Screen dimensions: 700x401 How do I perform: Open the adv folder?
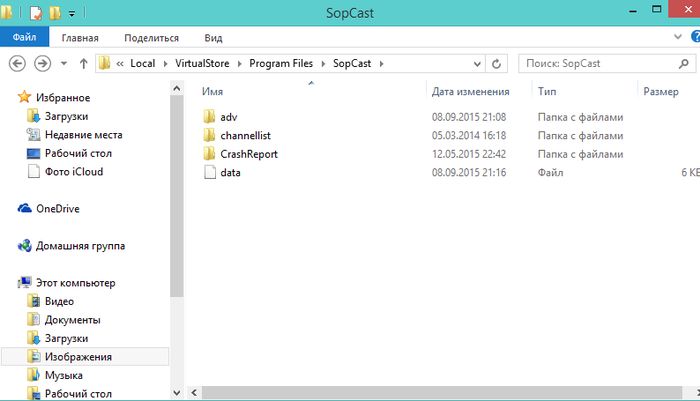227,116
